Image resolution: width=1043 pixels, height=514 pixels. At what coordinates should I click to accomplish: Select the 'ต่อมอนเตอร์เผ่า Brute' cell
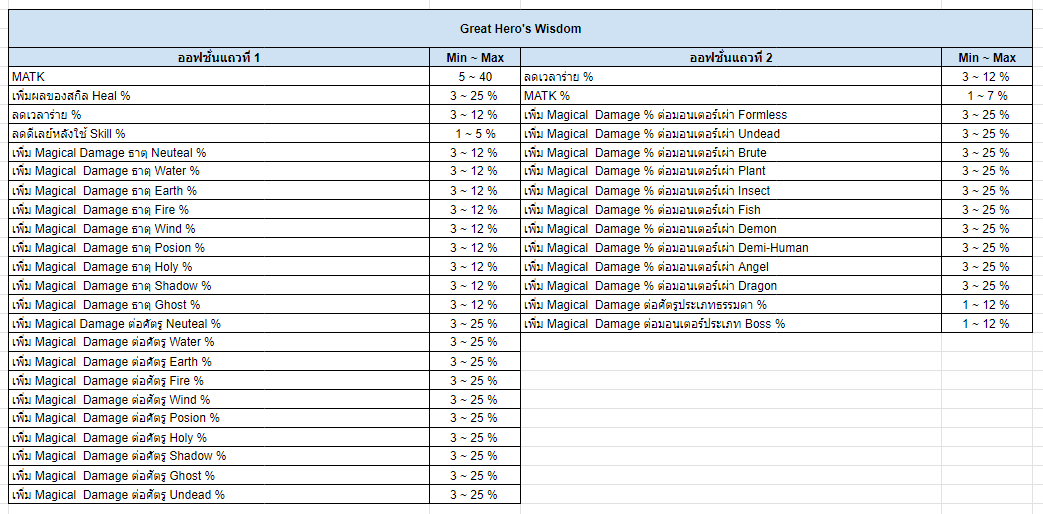coord(731,152)
